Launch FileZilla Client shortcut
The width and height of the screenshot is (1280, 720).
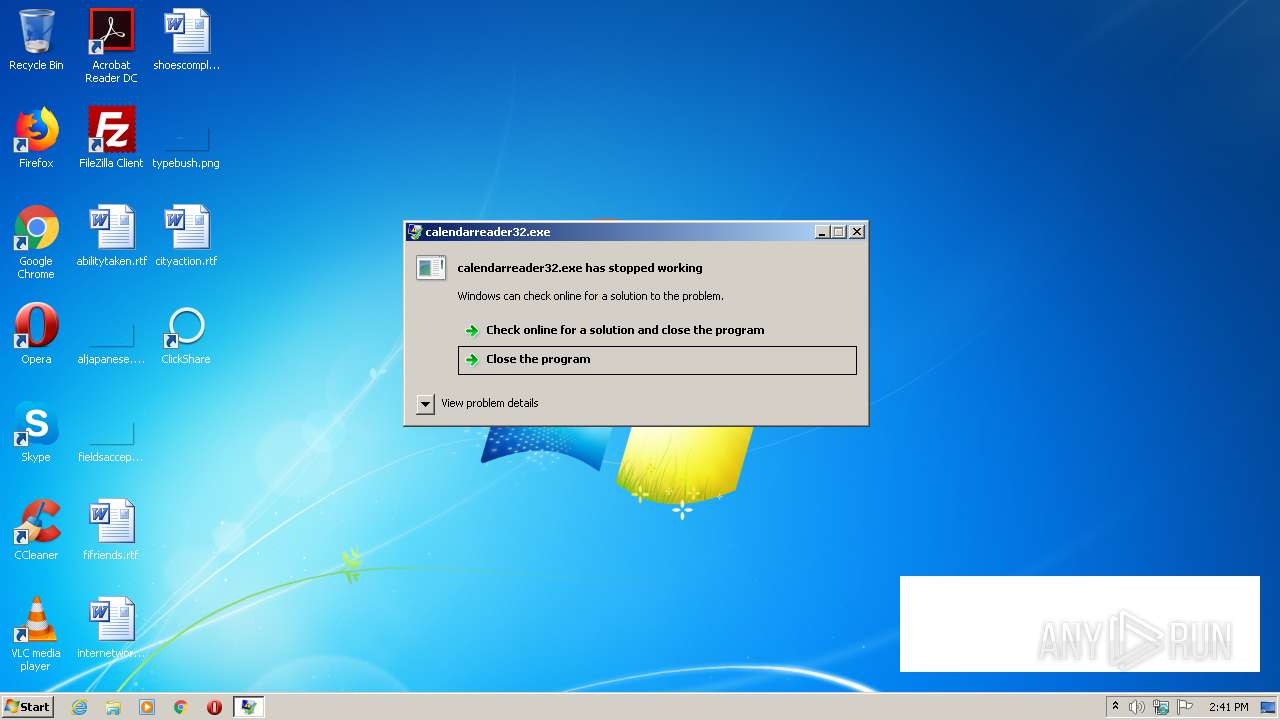click(111, 139)
